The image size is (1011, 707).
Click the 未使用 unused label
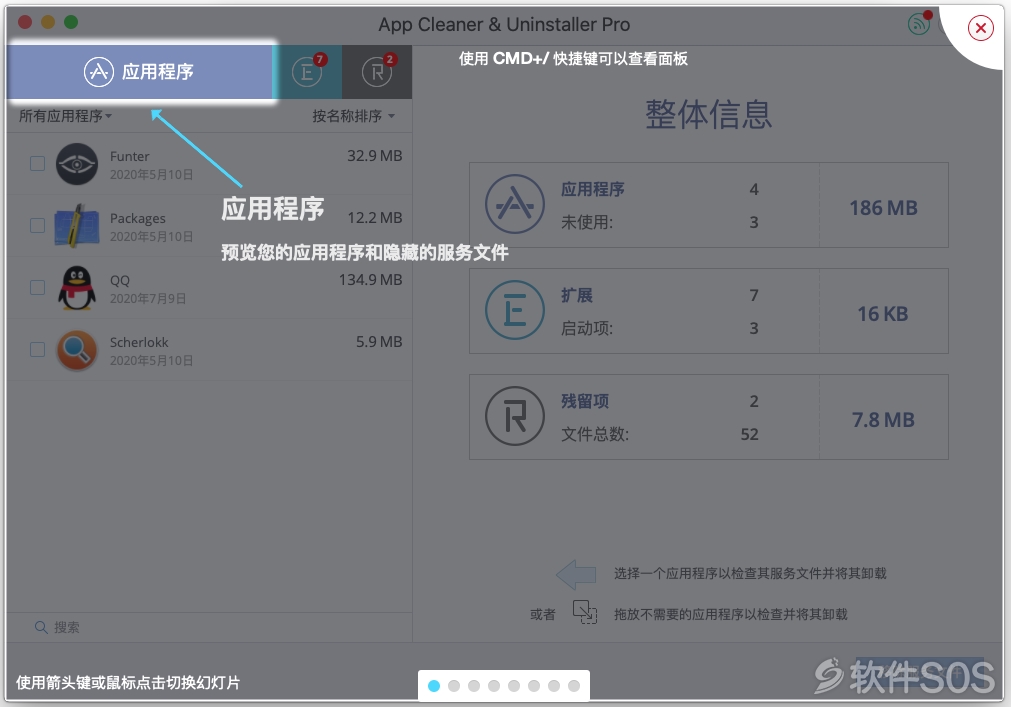click(587, 222)
